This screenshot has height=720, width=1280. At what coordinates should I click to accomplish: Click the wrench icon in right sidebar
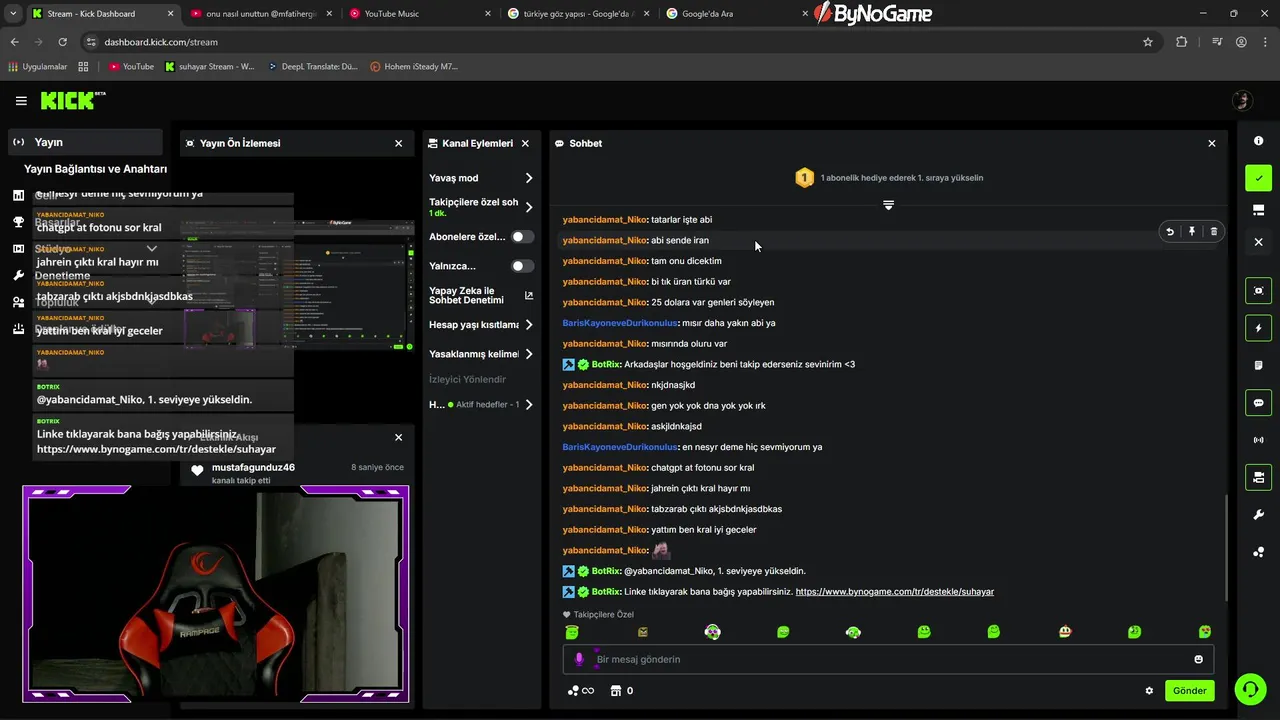point(1259,515)
